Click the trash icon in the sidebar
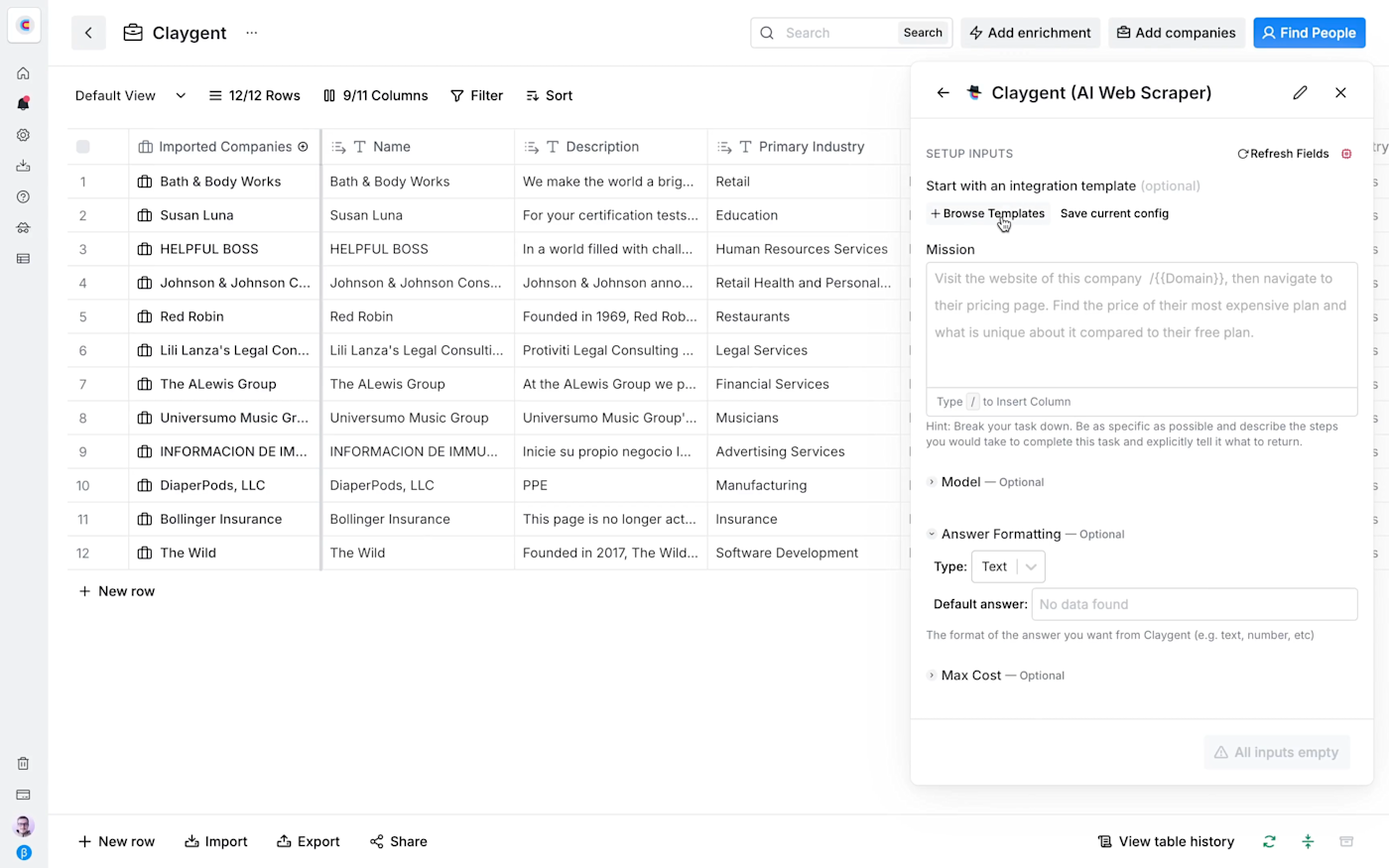 tap(23, 764)
